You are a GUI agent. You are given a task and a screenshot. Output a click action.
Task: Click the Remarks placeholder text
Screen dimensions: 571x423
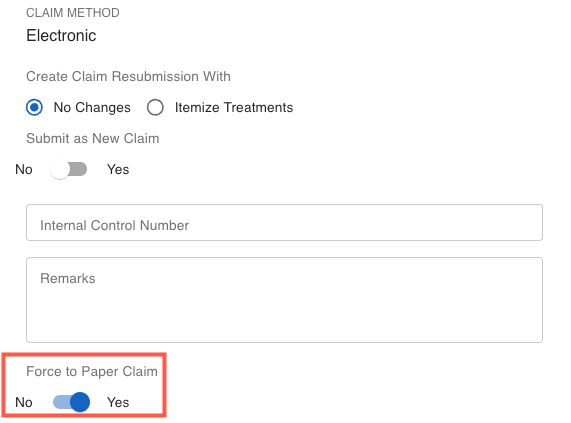(68, 278)
